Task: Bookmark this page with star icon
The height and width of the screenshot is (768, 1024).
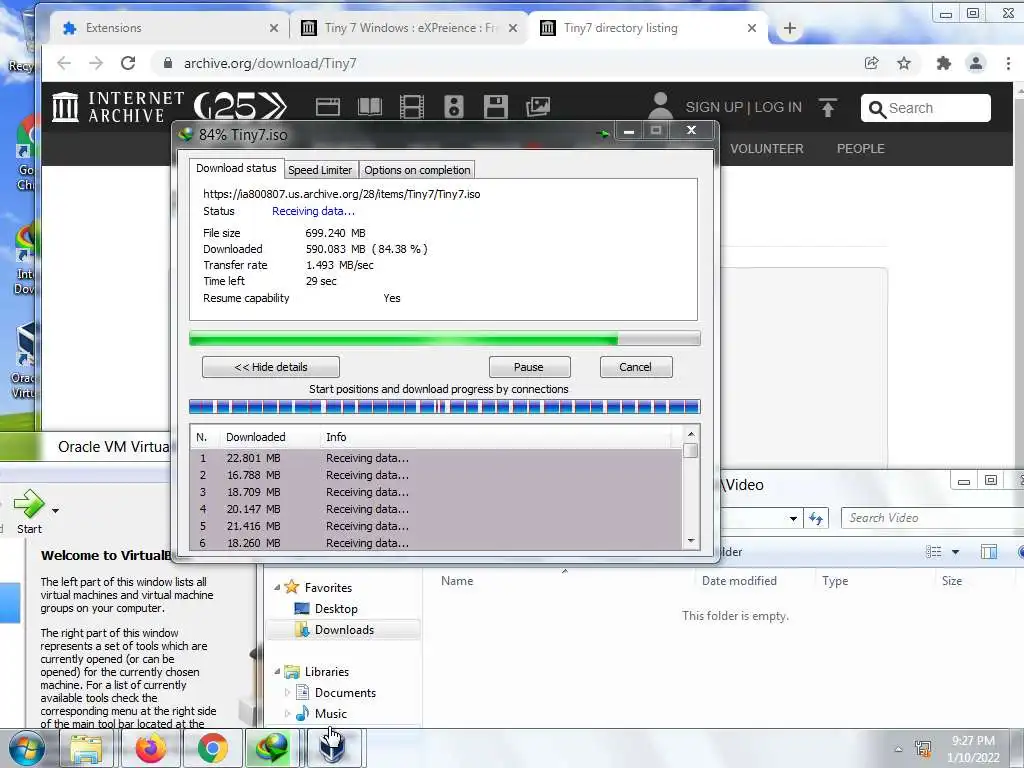Action: pos(904,63)
